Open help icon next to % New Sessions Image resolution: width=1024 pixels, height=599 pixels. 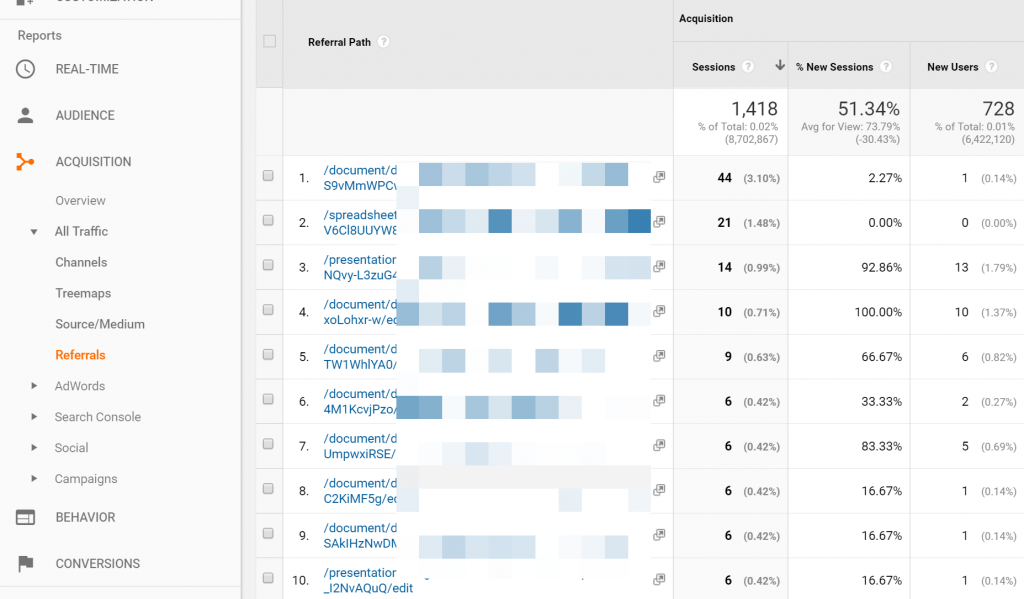[886, 67]
